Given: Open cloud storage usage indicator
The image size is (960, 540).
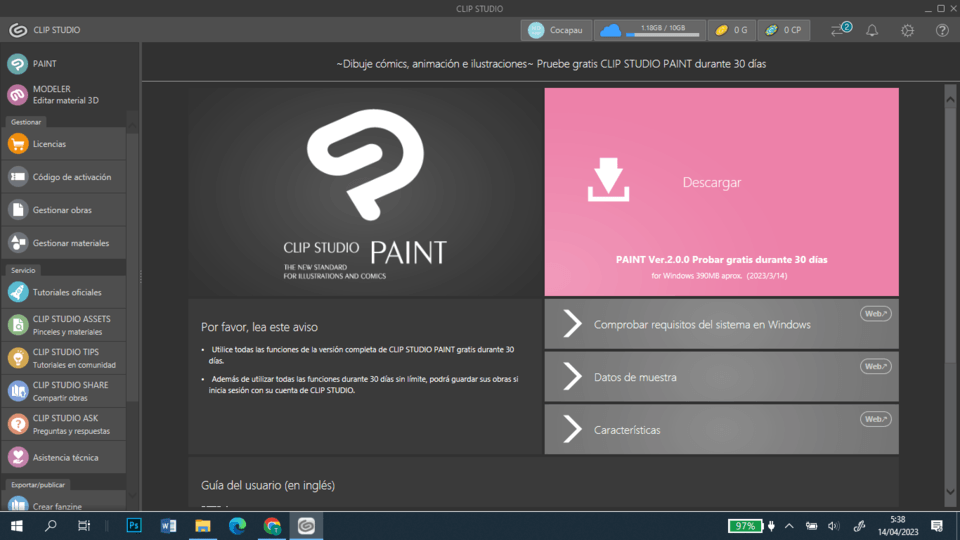Looking at the screenshot, I should 650,30.
